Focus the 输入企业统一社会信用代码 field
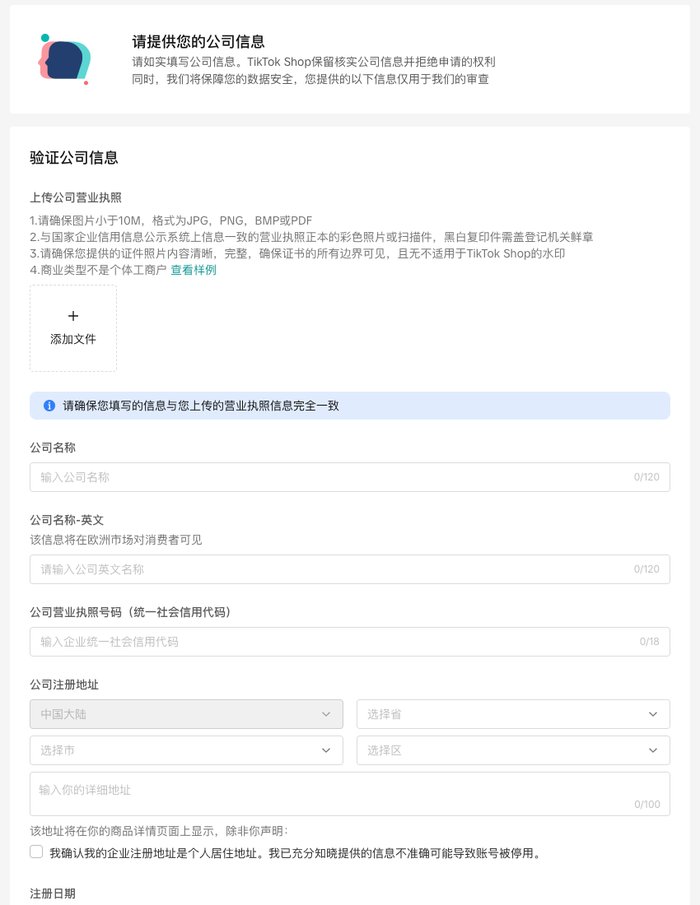The height and width of the screenshot is (905, 700). tap(350, 641)
